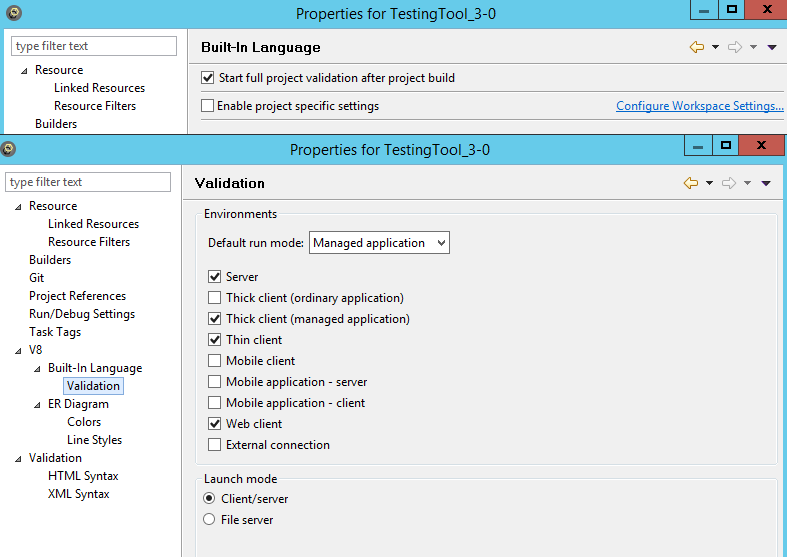
Task: Uncheck Thin client environment
Action: [214, 340]
